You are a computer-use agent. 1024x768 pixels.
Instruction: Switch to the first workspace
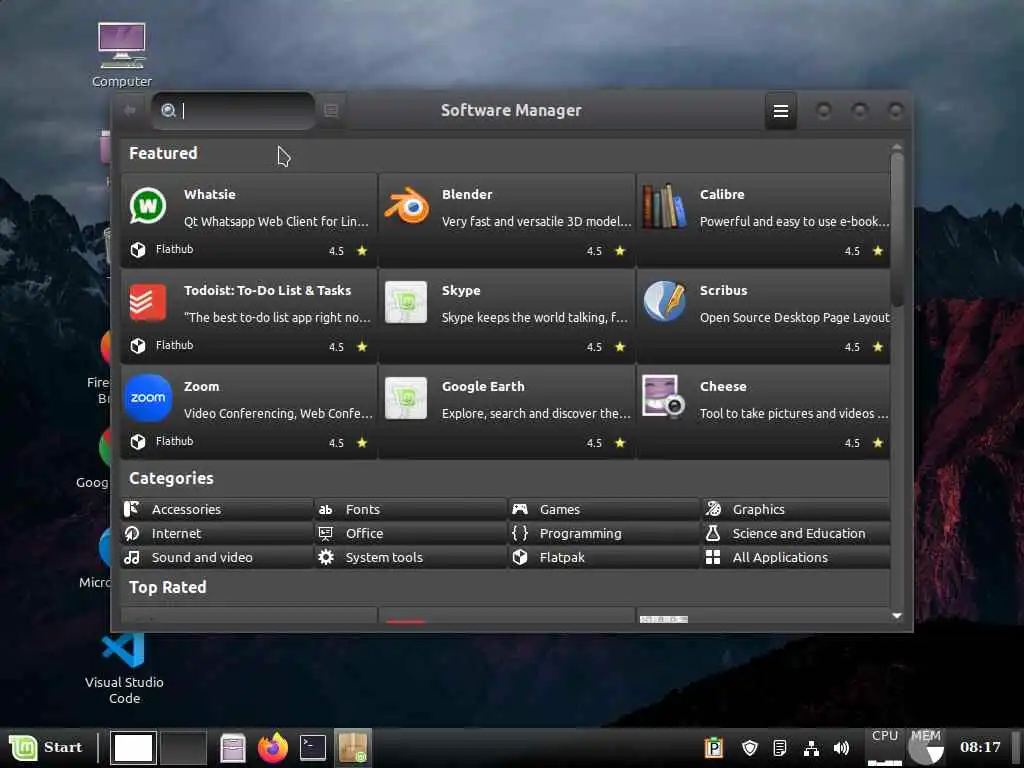click(133, 748)
